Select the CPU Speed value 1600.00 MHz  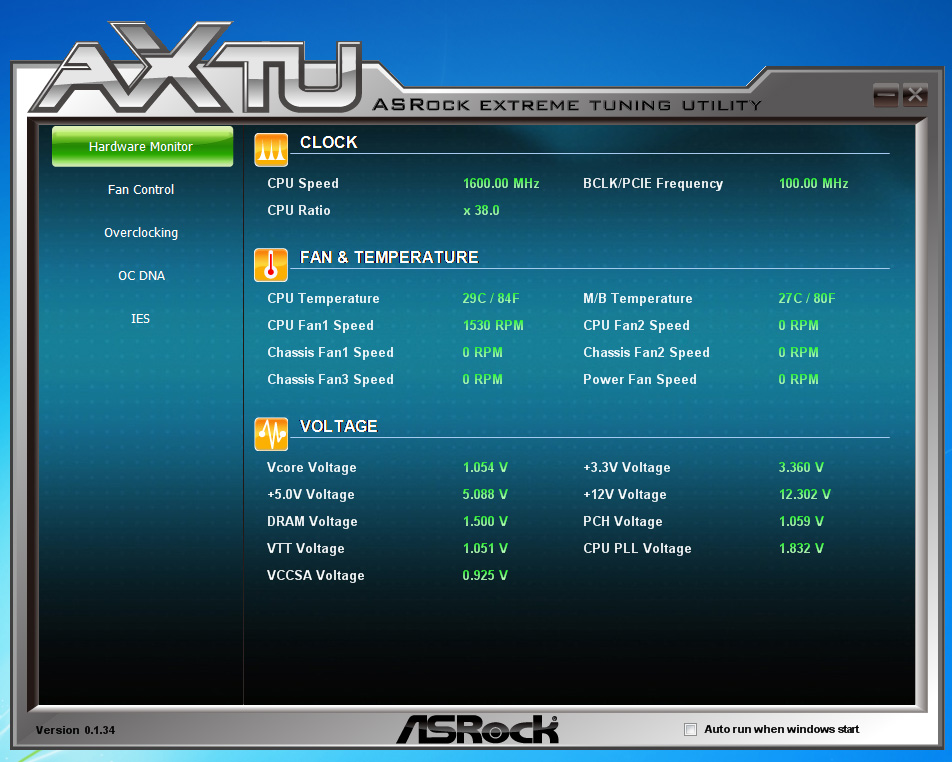tap(501, 183)
